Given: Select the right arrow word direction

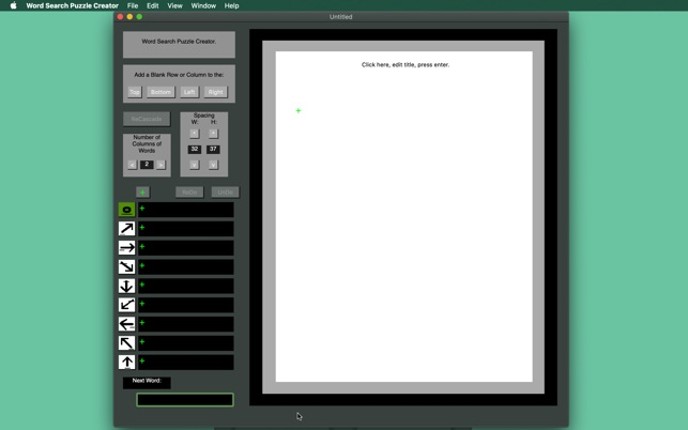Looking at the screenshot, I should coord(127,248).
